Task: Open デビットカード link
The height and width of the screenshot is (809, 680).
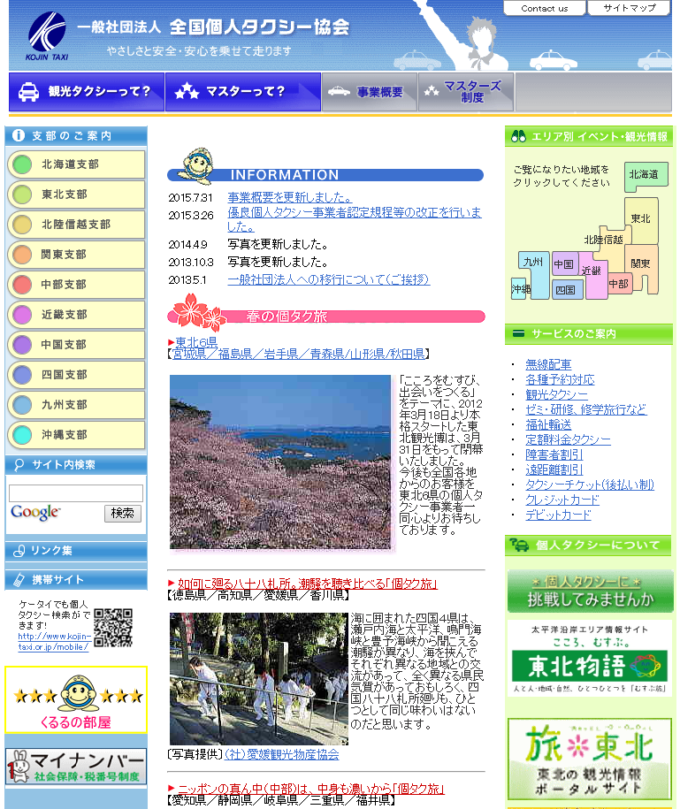Action: (x=558, y=515)
